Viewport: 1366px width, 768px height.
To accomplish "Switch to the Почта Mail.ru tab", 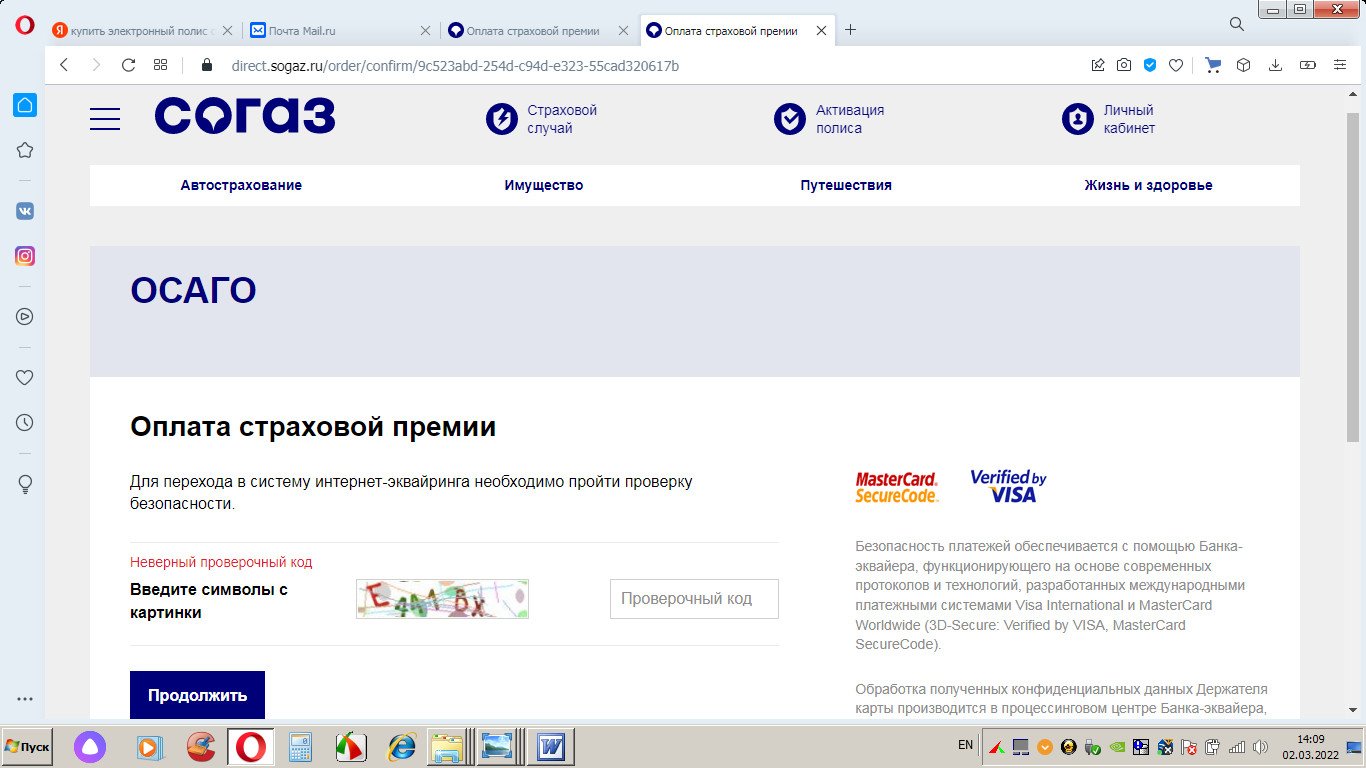I will pyautogui.click(x=340, y=30).
